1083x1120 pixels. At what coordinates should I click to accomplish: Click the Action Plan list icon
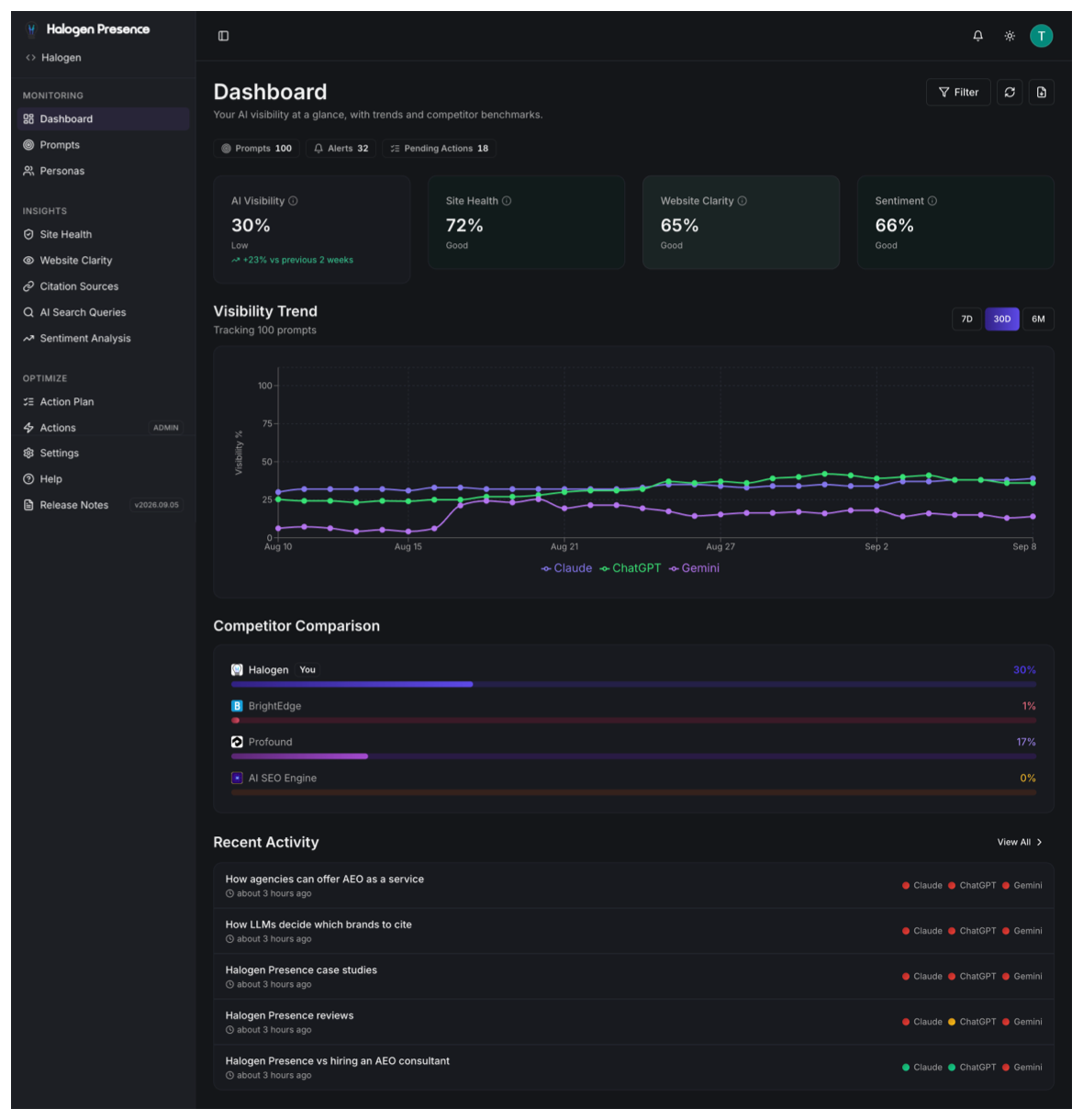tap(28, 402)
